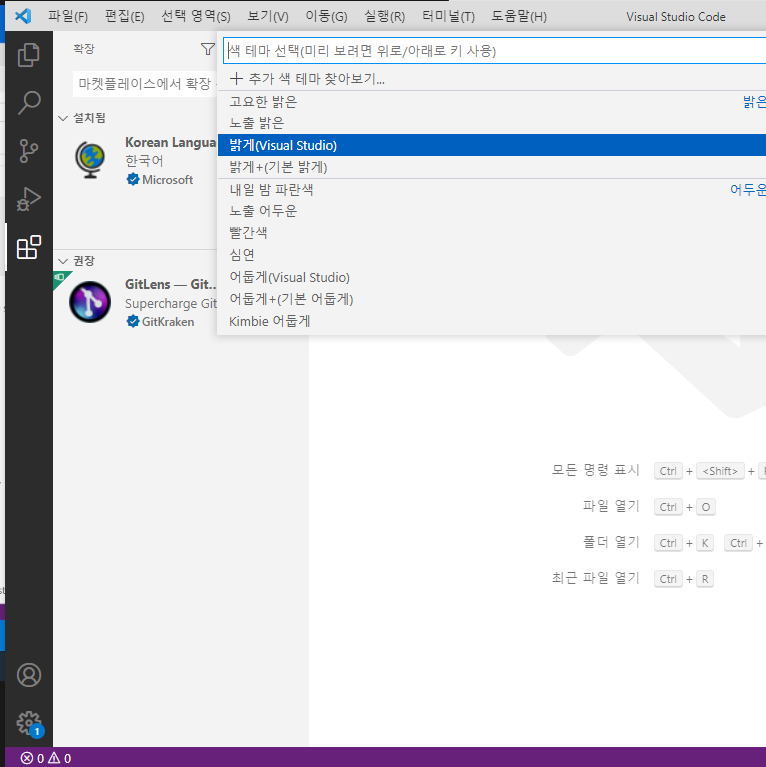
Task: Open the Accounts icon in activity bar
Action: pos(29,675)
